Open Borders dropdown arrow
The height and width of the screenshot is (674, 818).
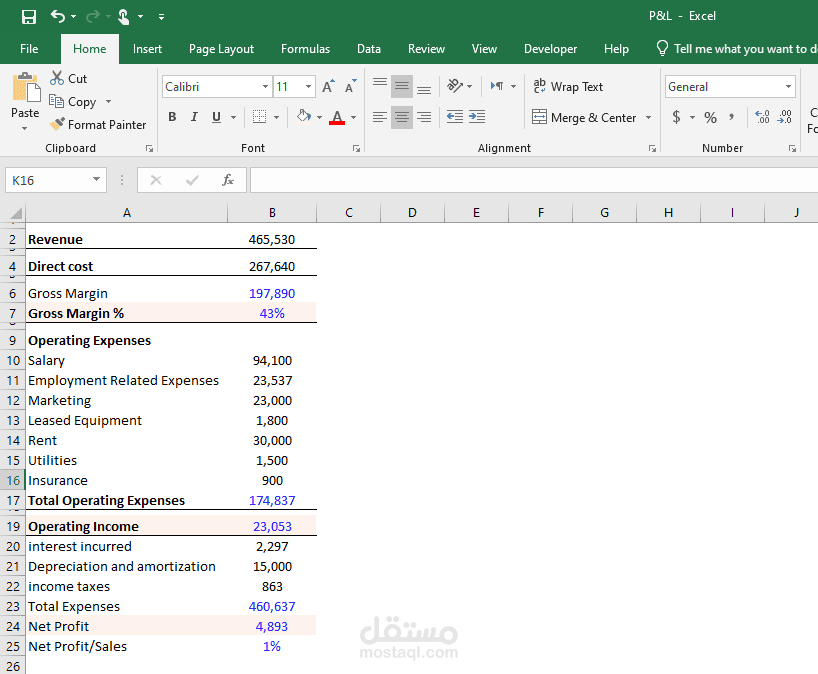(x=276, y=117)
